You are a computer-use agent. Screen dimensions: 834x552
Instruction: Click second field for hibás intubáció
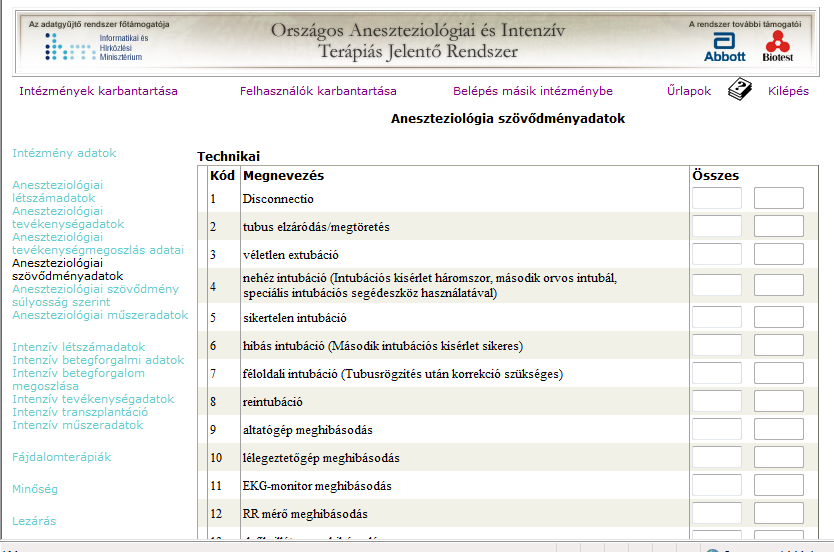pos(779,345)
